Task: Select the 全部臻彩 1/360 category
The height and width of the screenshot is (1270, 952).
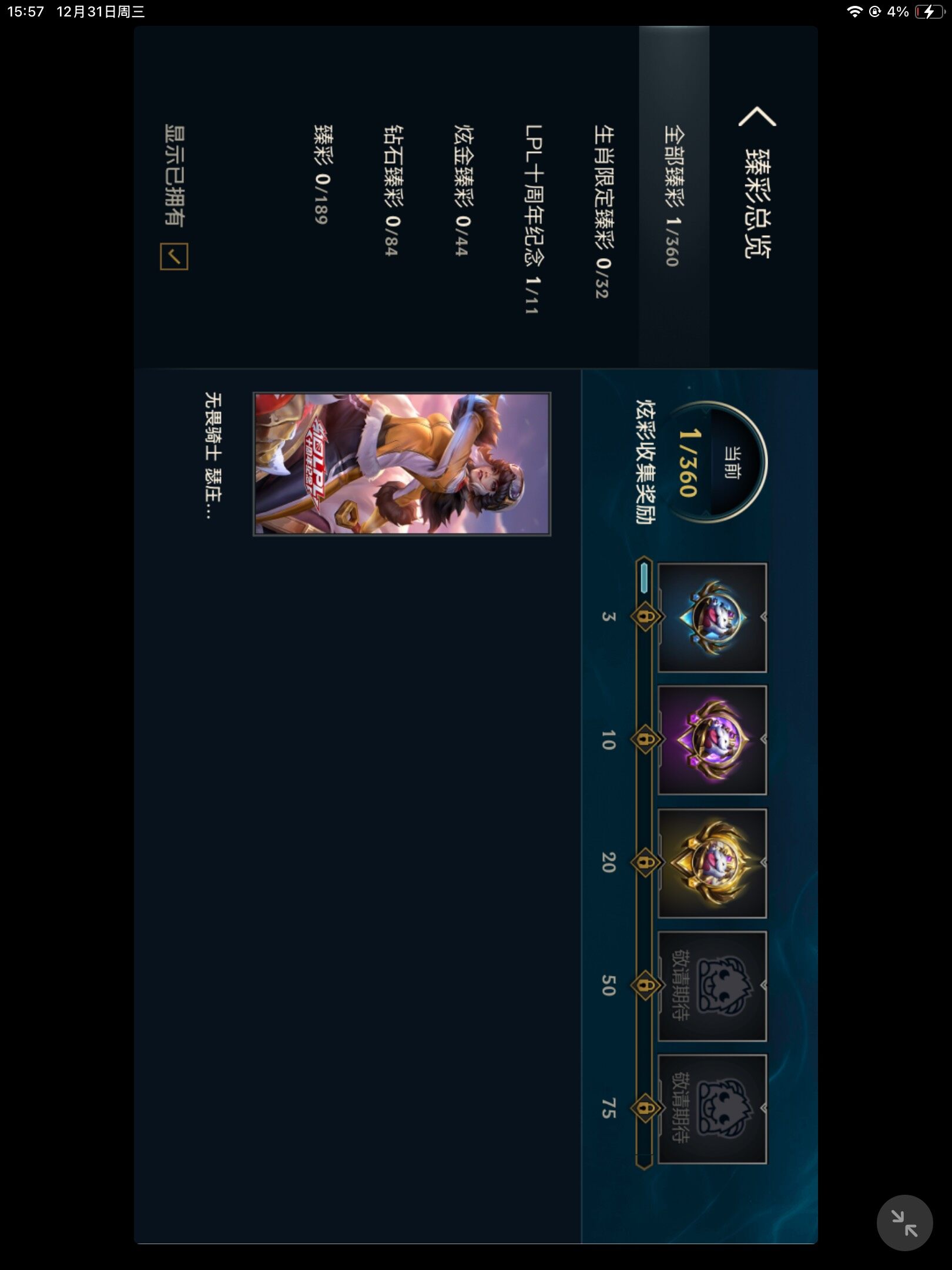Action: click(x=674, y=196)
